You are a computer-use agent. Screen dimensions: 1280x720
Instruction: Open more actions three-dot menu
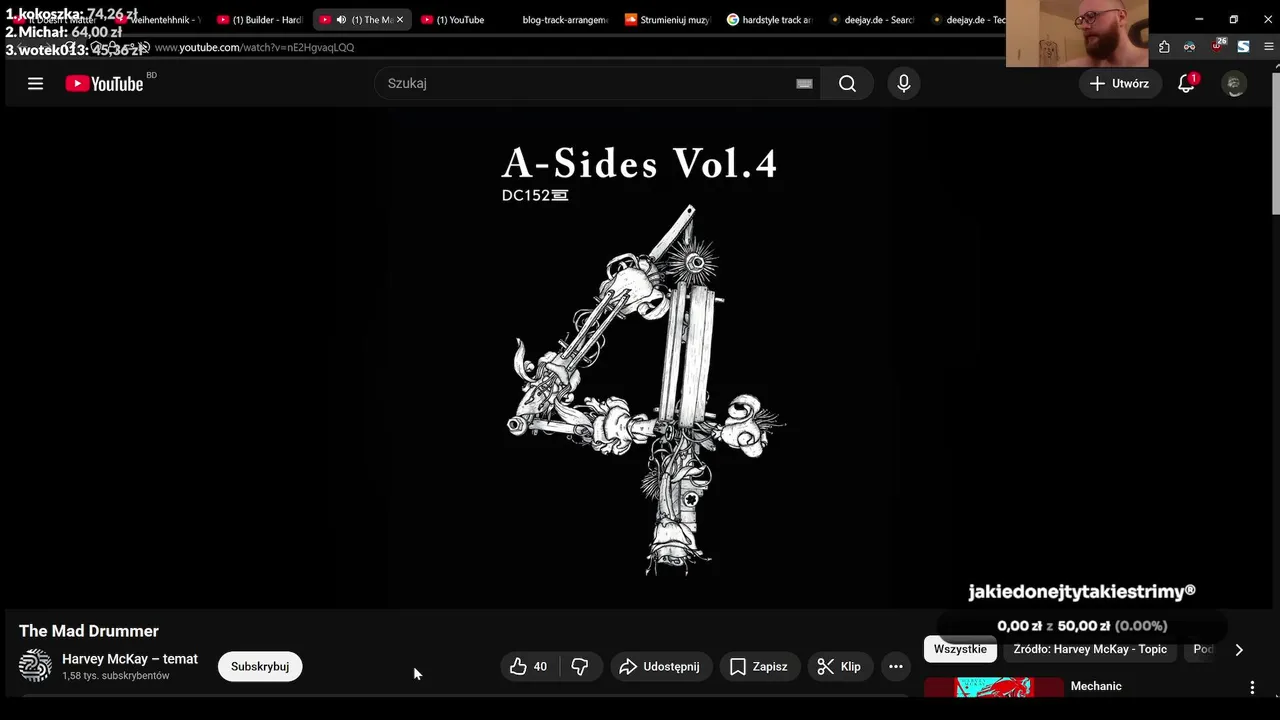pyautogui.click(x=896, y=667)
